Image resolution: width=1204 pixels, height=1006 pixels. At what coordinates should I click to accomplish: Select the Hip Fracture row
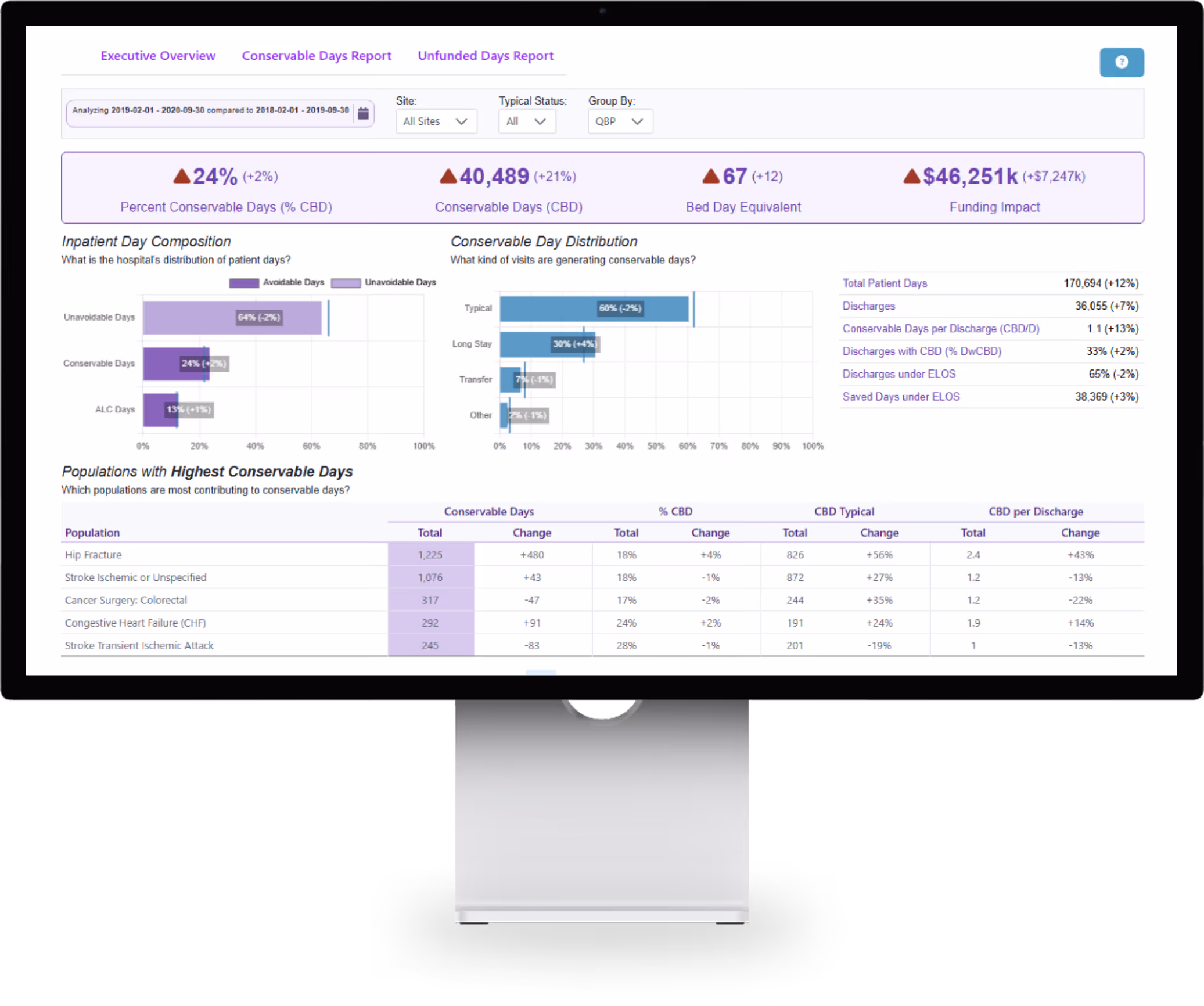[602, 555]
